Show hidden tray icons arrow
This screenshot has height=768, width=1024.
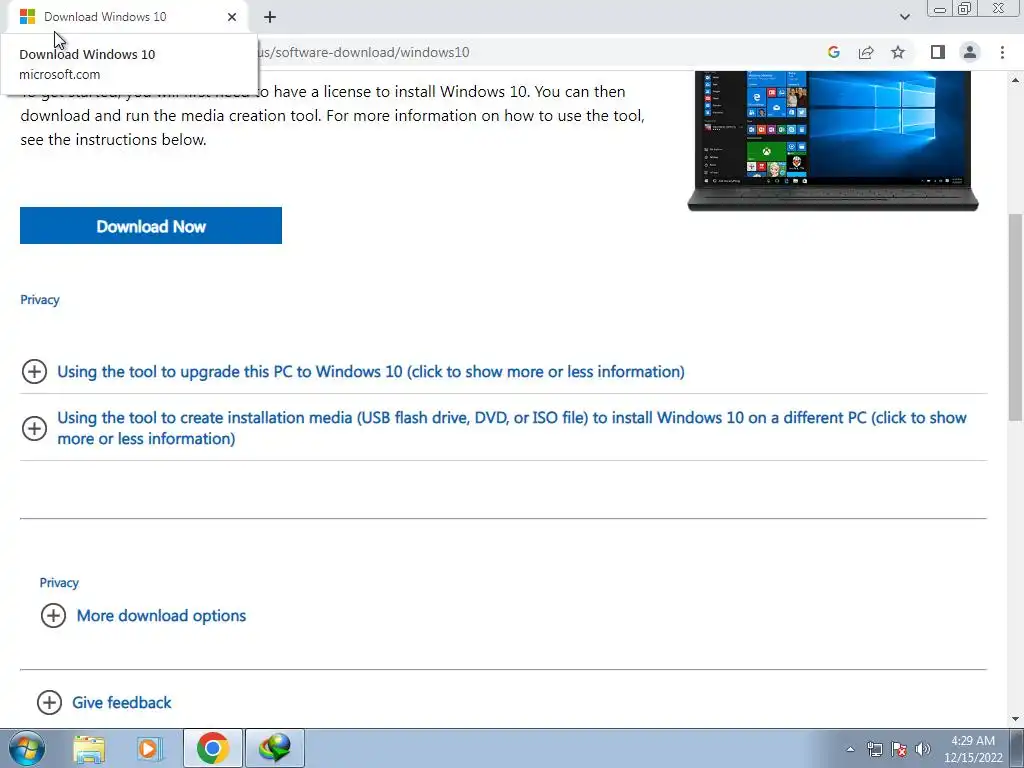click(850, 749)
